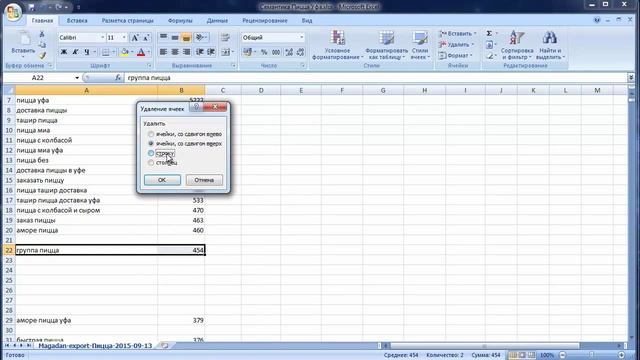Screen dimensions: 640x360
Task: Paste from the clipboard using Вставить
Action: coord(23,44)
